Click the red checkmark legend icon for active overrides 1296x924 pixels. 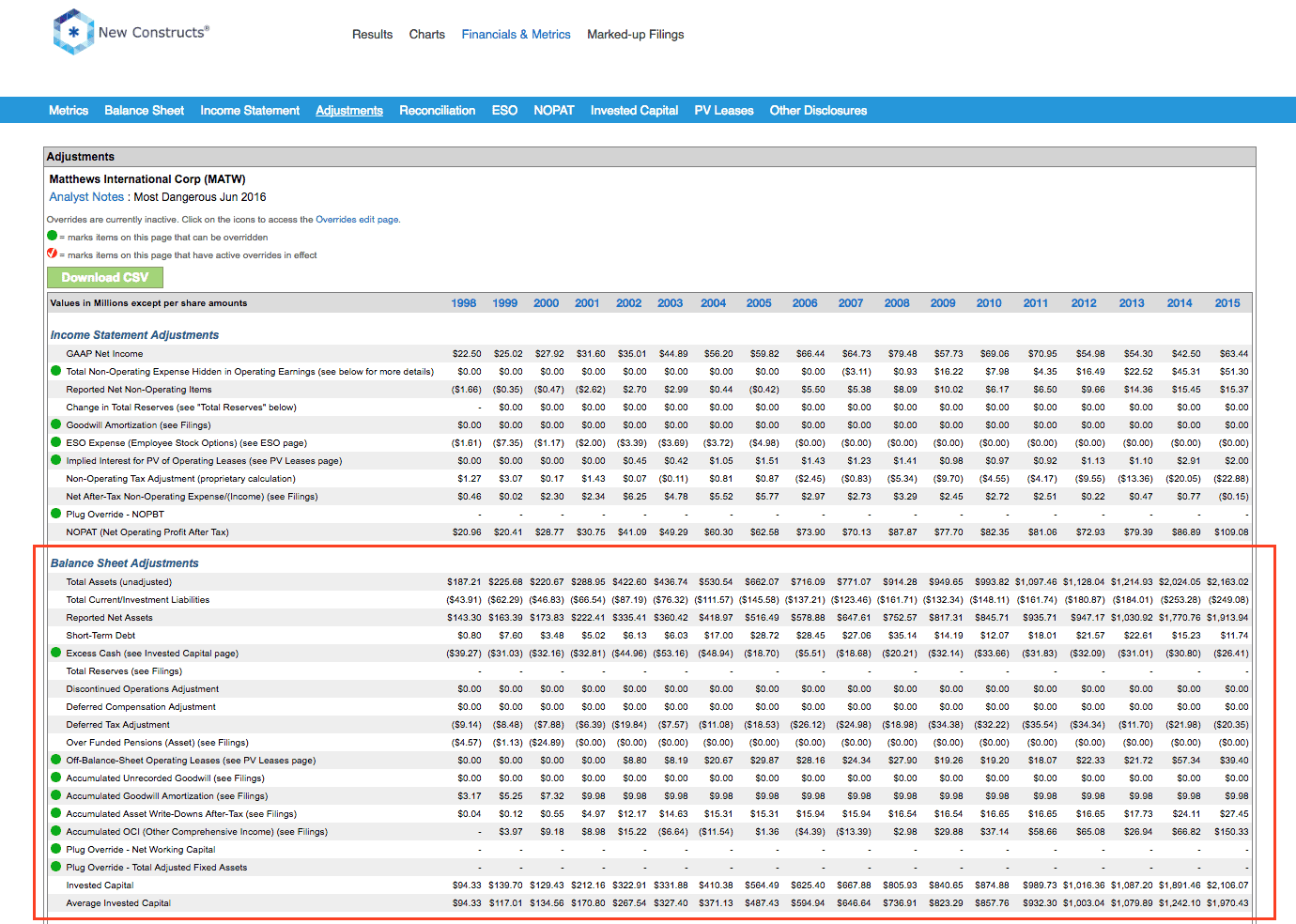tap(53, 254)
